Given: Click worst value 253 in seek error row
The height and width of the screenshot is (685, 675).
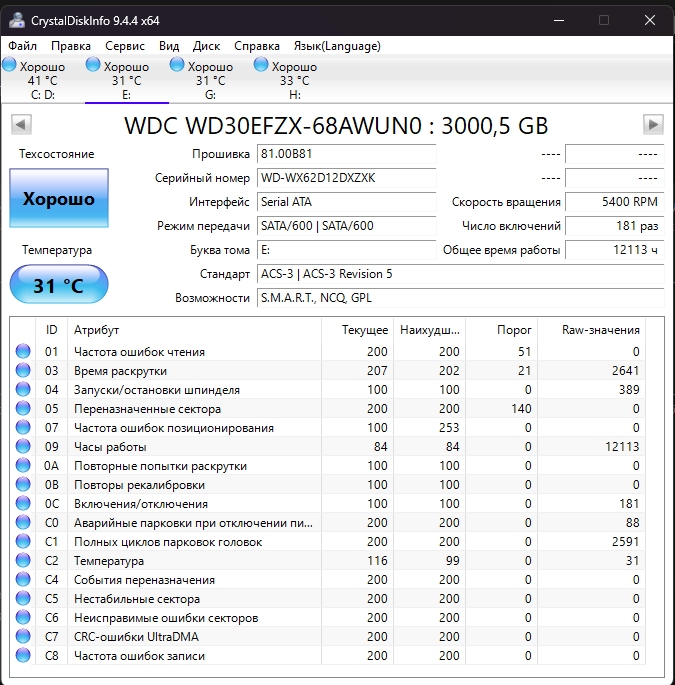Looking at the screenshot, I should (x=449, y=427).
